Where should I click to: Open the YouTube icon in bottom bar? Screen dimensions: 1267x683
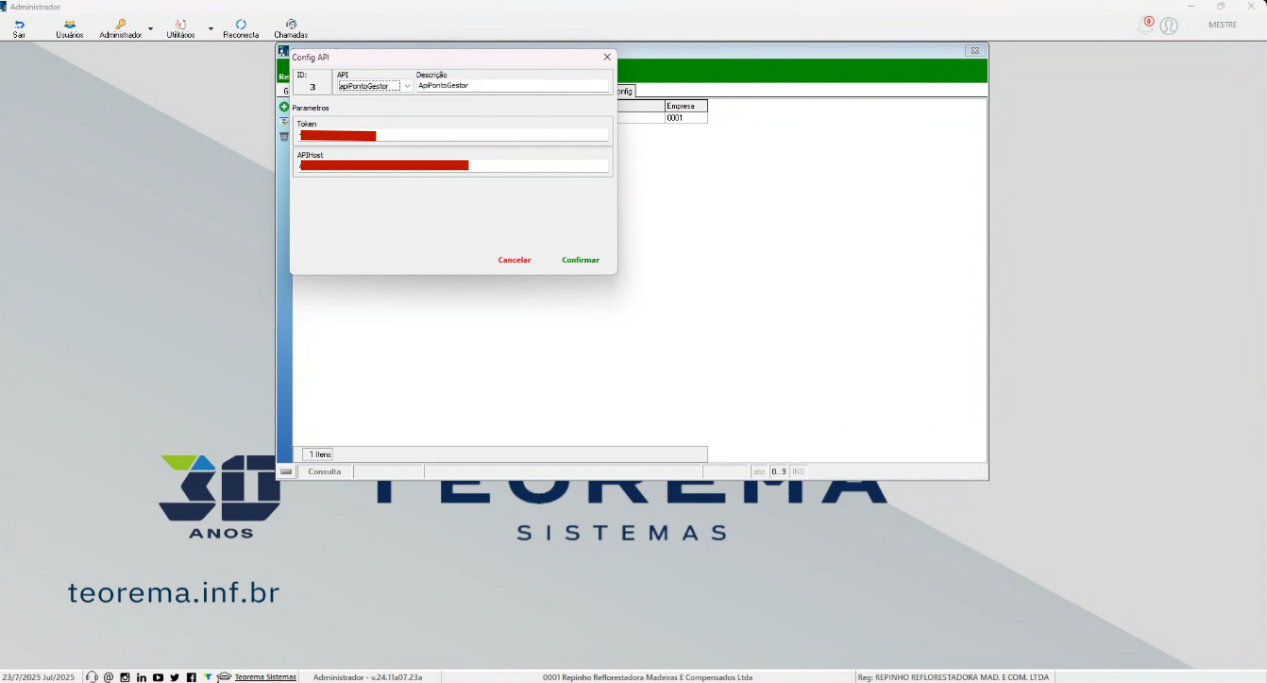coord(158,677)
